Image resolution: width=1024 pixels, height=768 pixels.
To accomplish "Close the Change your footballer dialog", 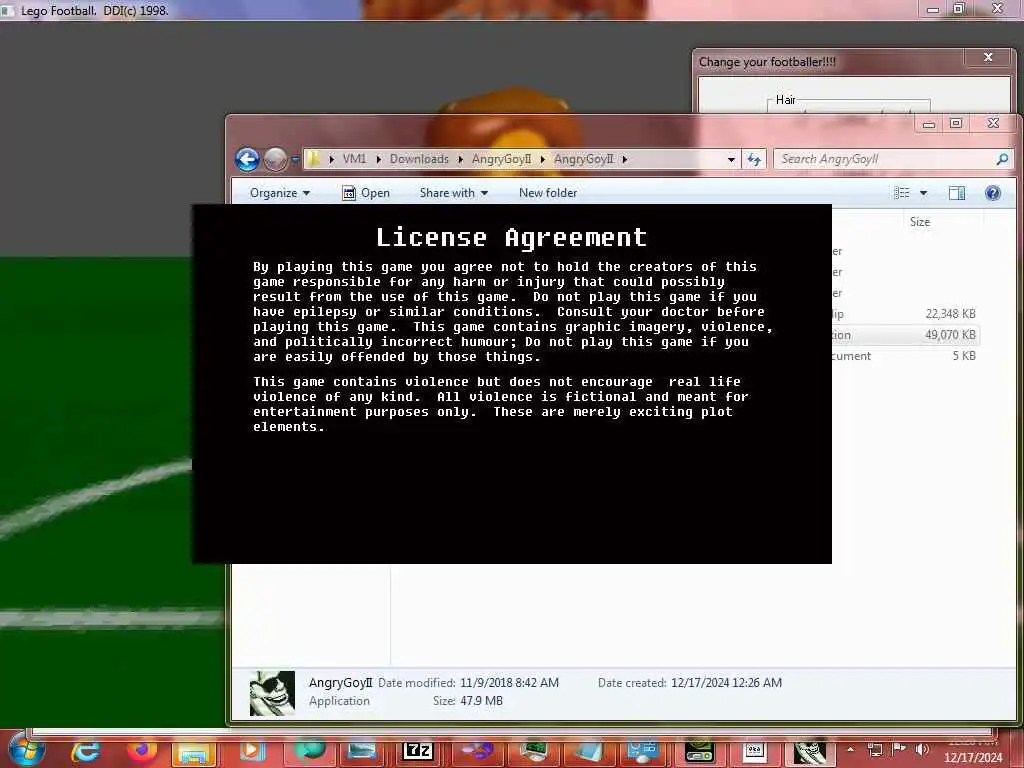I will 988,57.
